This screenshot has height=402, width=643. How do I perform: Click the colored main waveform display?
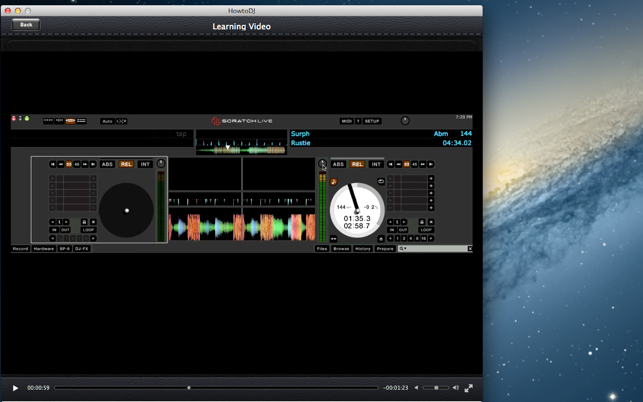coord(242,227)
